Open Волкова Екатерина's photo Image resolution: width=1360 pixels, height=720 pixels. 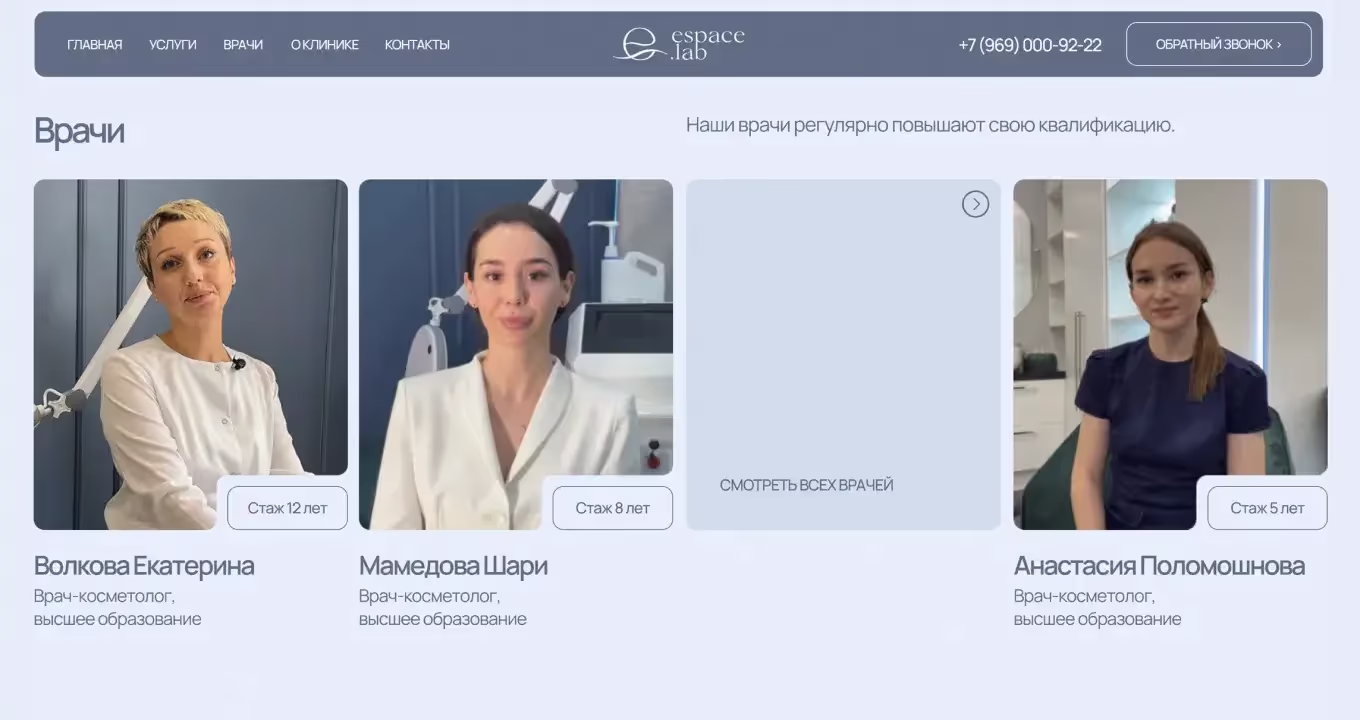point(191,354)
